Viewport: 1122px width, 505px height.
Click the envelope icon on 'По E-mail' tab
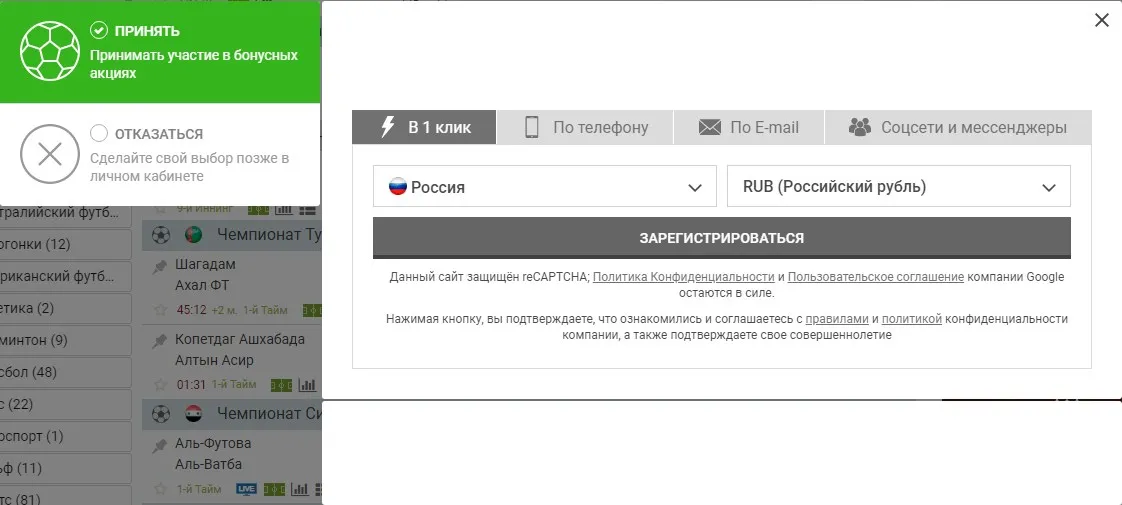click(710, 127)
